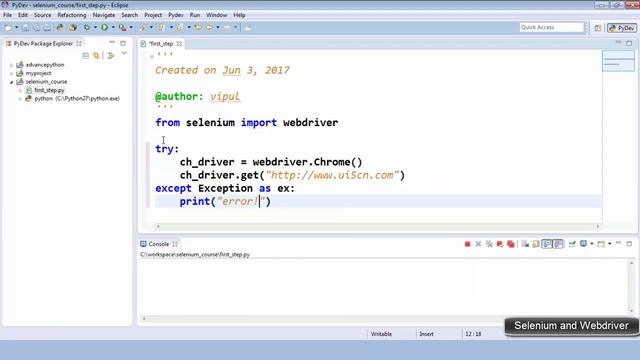Image resolution: width=640 pixels, height=360 pixels.
Task: Open the File menu
Action: (7, 15)
